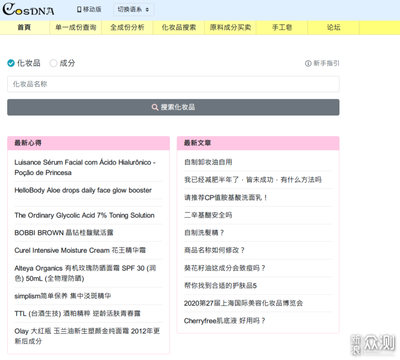Click the 最新文章 panel header

pyautogui.click(x=258, y=143)
